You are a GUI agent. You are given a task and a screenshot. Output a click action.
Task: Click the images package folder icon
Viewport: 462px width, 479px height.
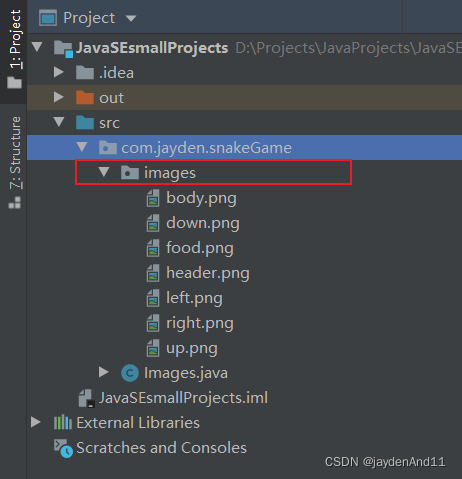(x=130, y=172)
